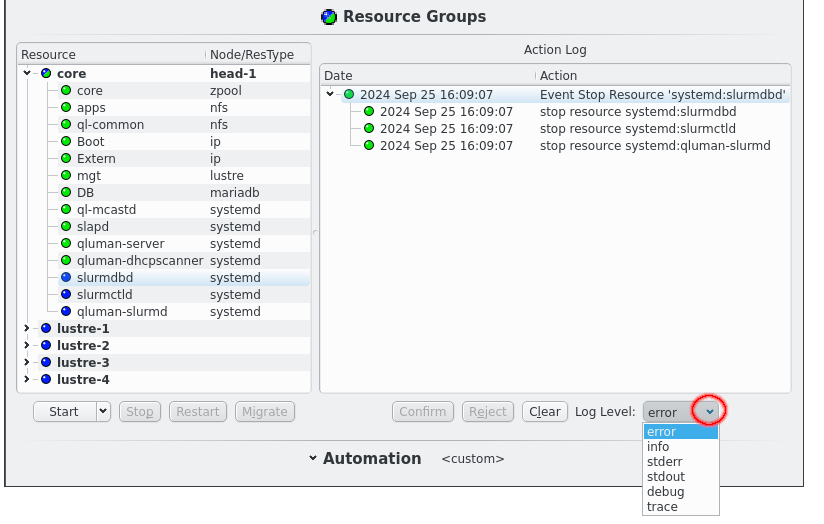Screen dimensions: 824x524
Task: Open the Log Level combo box
Action: (x=682, y=412)
